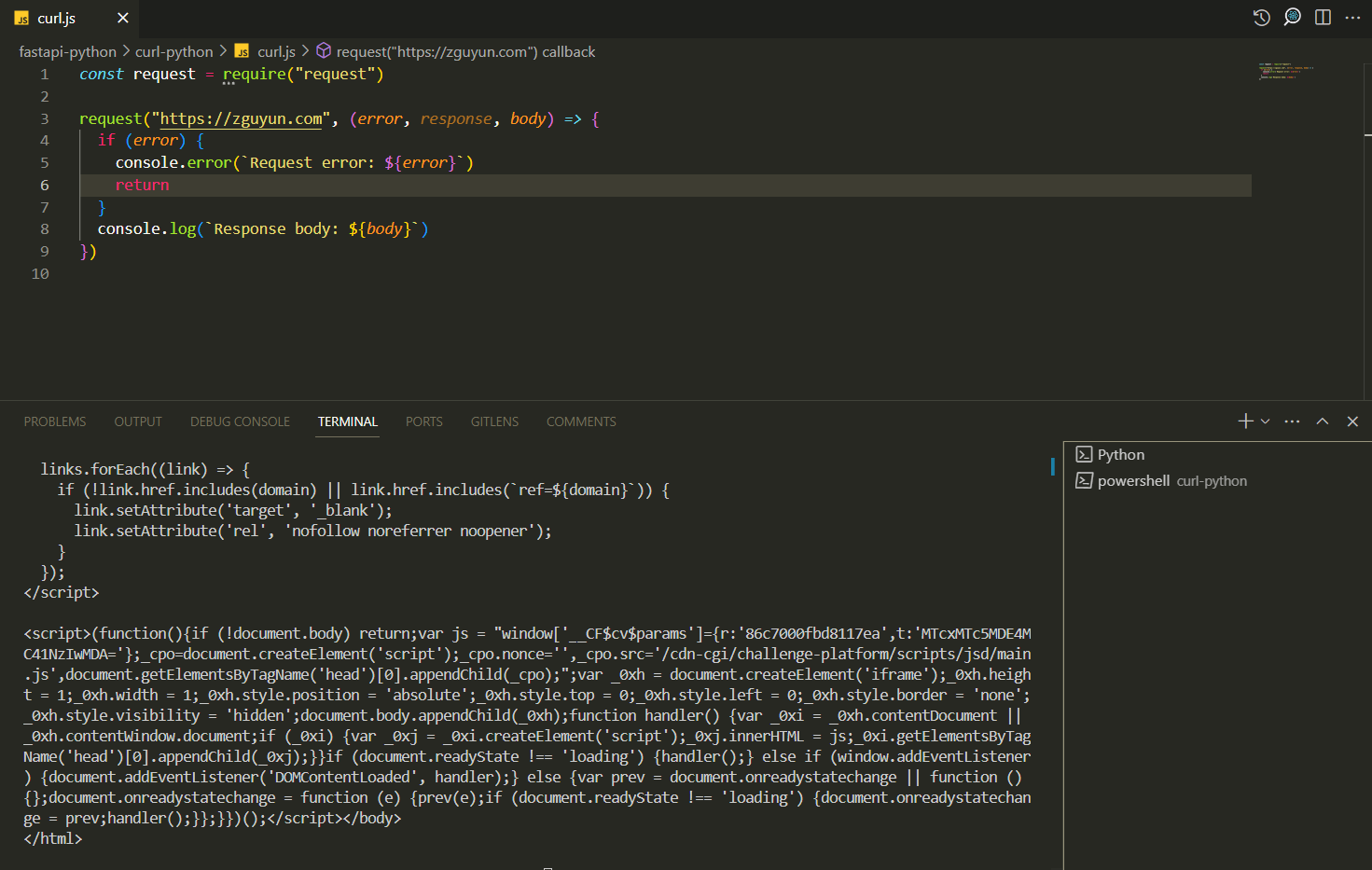1372x870 pixels.
Task: Open curl-python breadcrumb folder
Action: pyautogui.click(x=174, y=52)
